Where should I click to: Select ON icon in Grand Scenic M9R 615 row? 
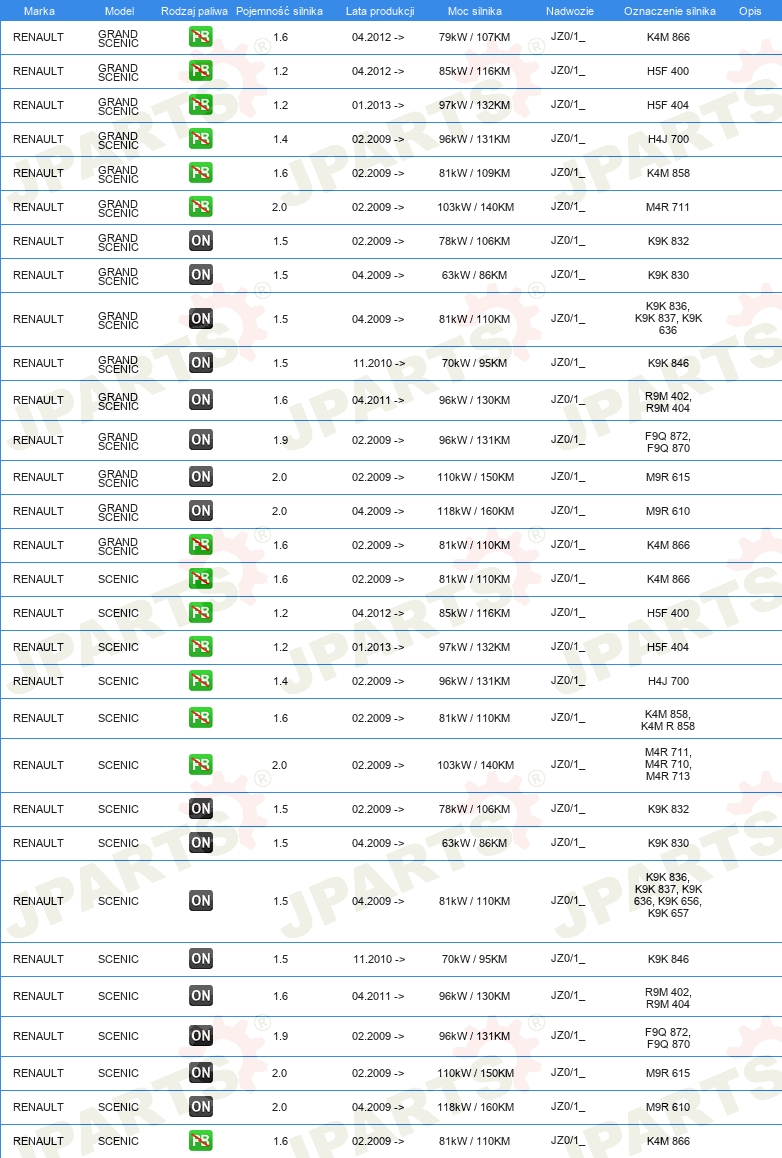pos(200,476)
